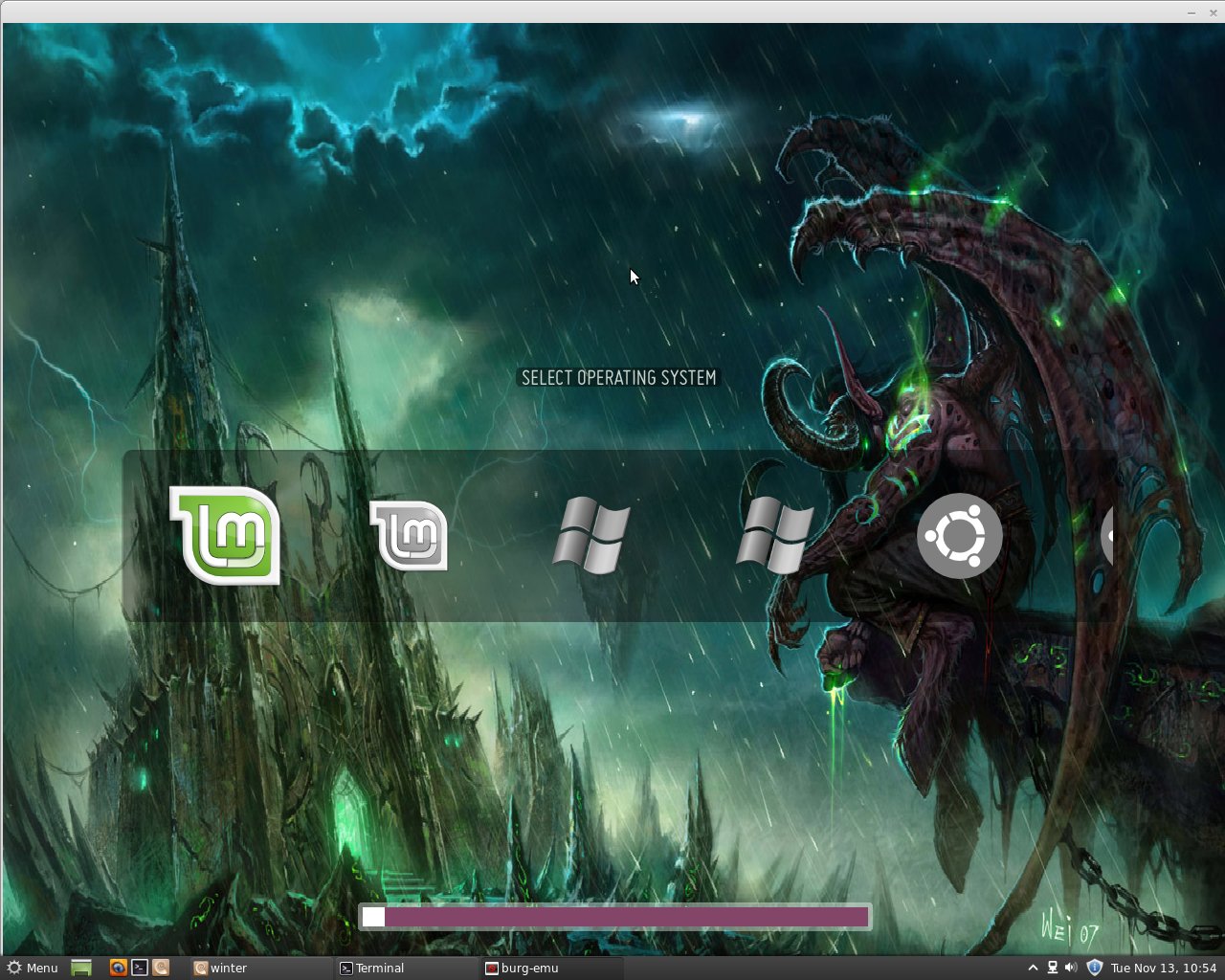Open the network connection tray icon

click(1053, 968)
